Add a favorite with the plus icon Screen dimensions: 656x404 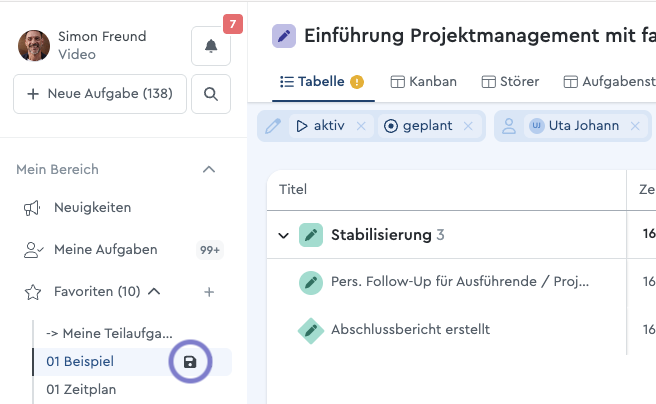(x=209, y=292)
